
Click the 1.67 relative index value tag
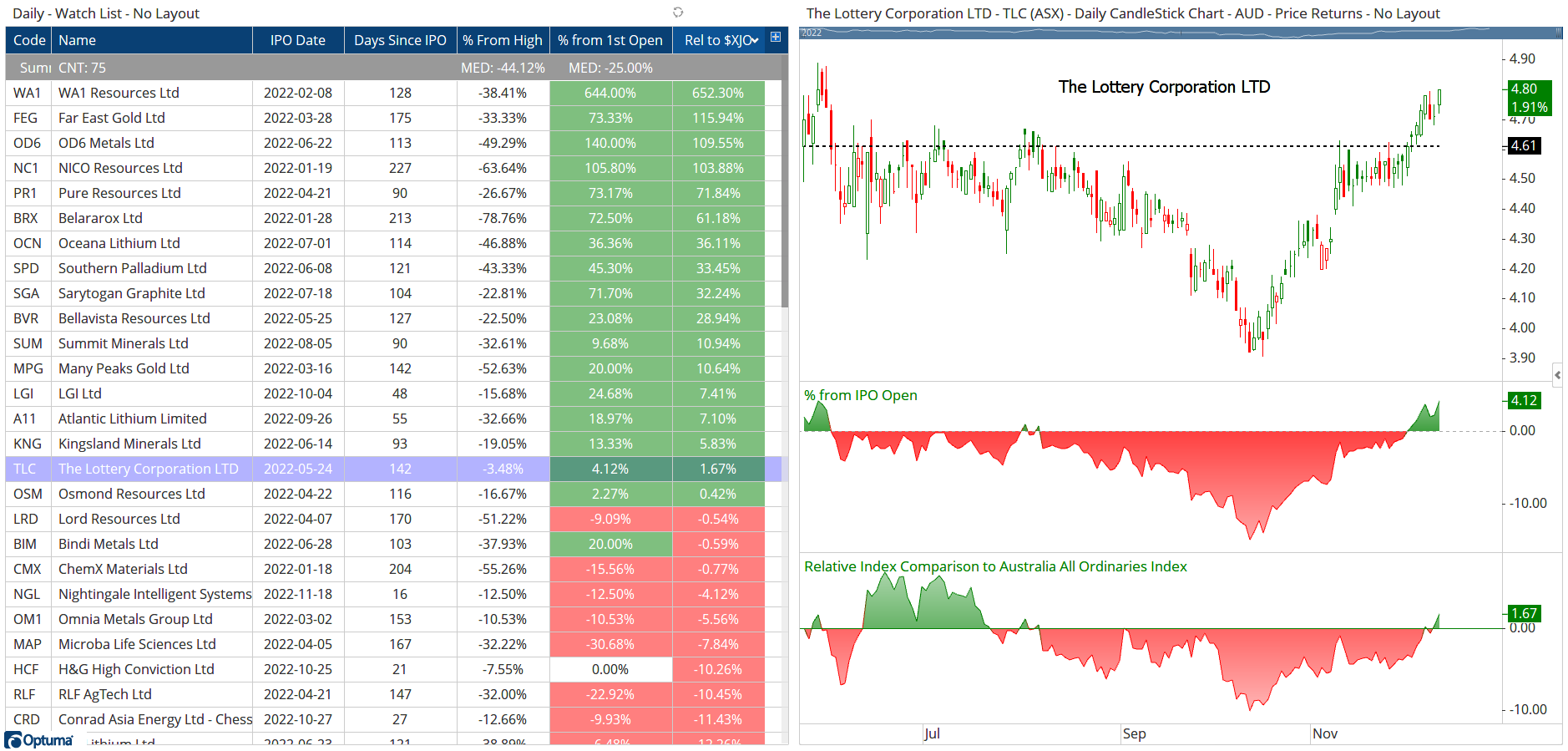(x=1524, y=613)
